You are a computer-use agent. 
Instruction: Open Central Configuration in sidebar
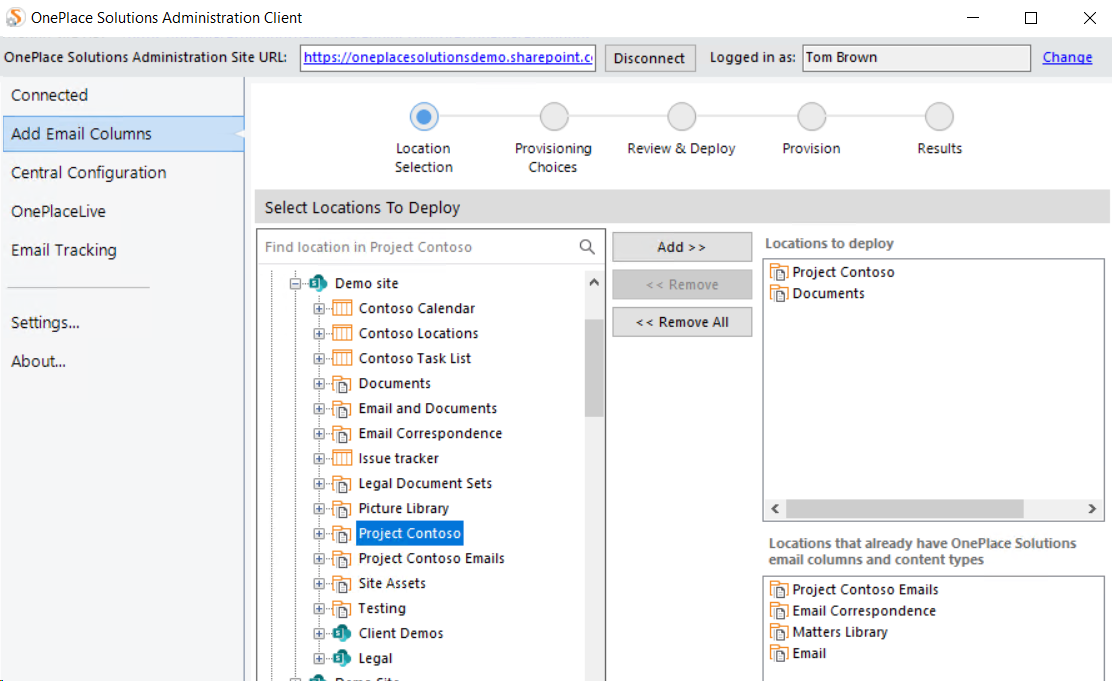(x=123, y=172)
